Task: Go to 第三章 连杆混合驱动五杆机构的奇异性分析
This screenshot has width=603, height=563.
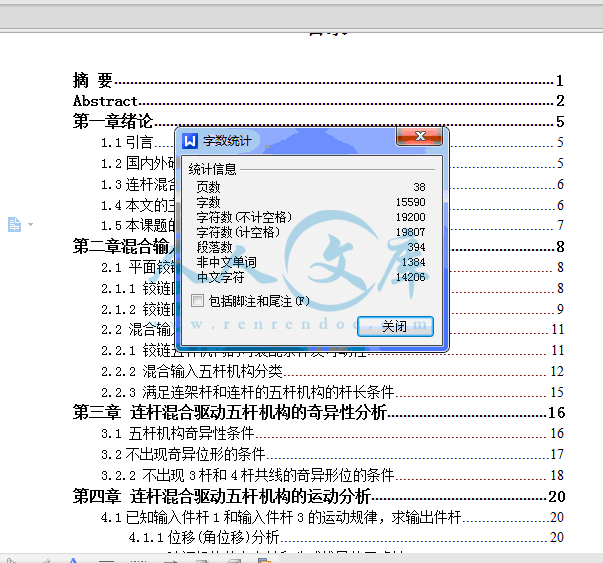Action: (319, 413)
